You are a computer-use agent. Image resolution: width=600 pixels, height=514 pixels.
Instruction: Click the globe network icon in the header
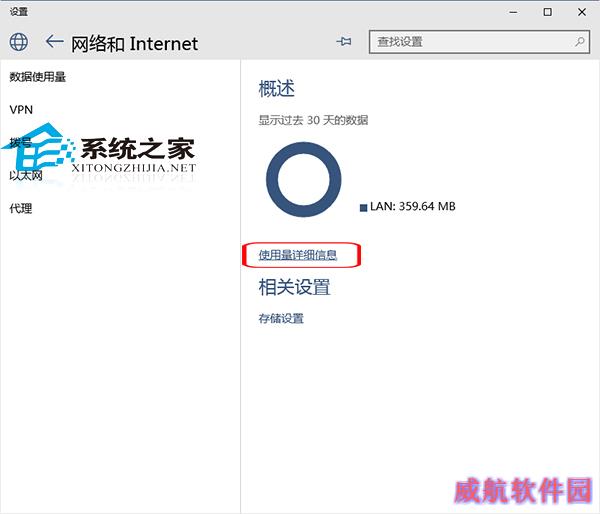coord(19,42)
